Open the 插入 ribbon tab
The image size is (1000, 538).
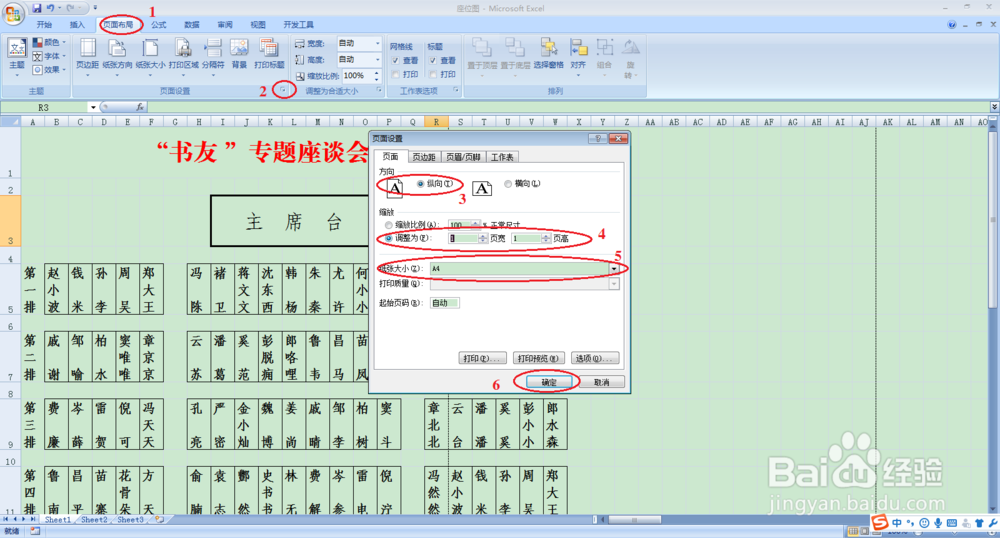[77, 25]
